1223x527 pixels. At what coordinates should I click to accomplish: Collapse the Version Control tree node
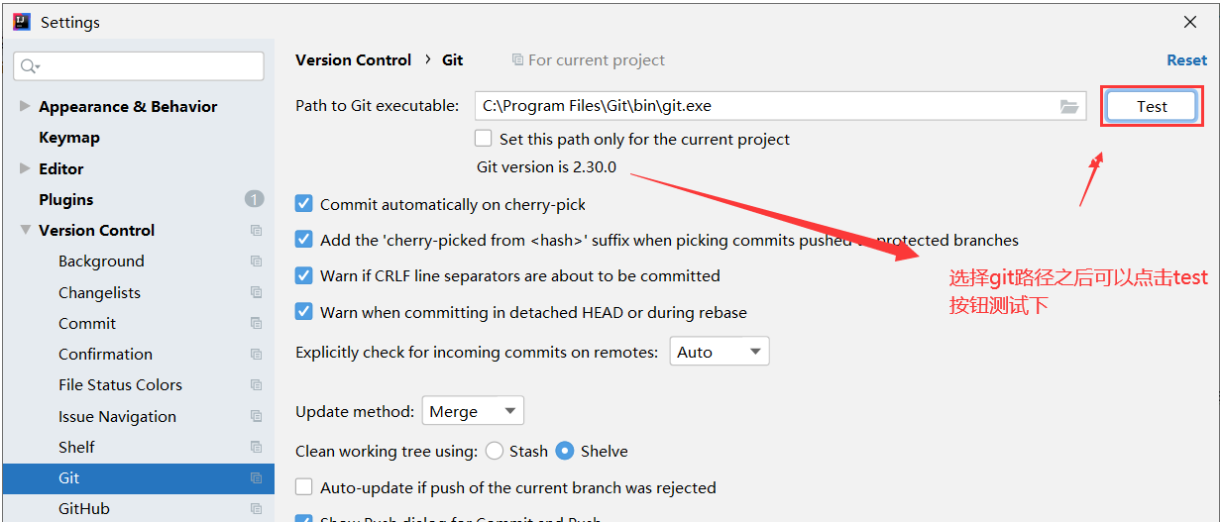[25, 230]
